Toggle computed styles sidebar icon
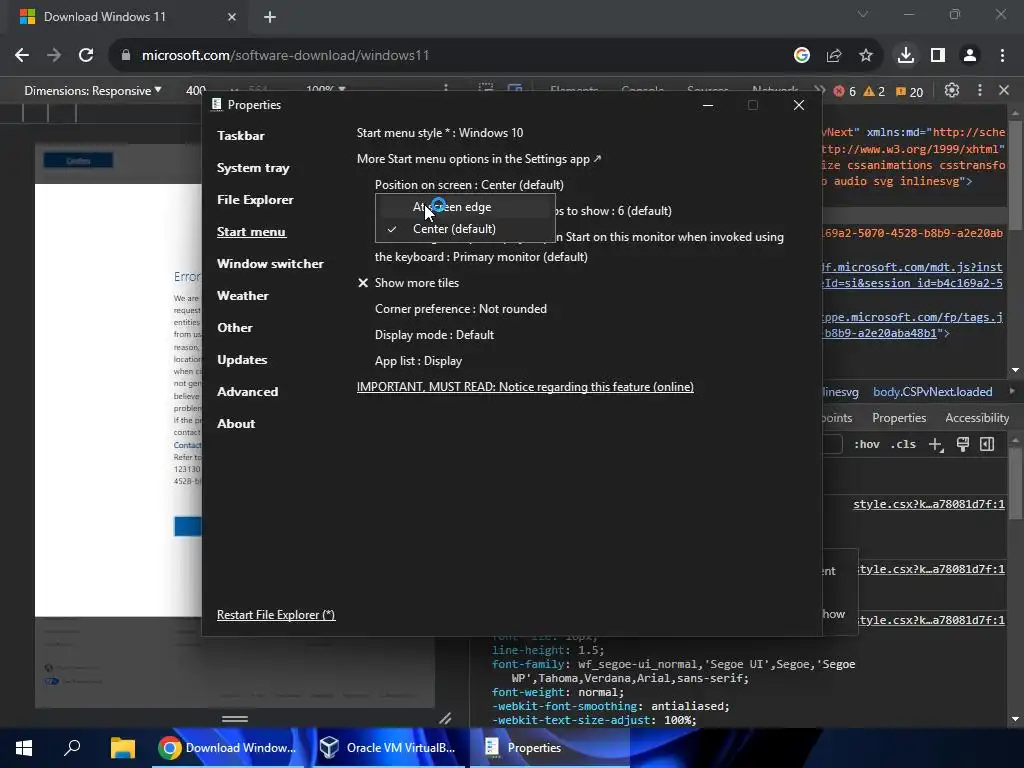 coord(987,444)
